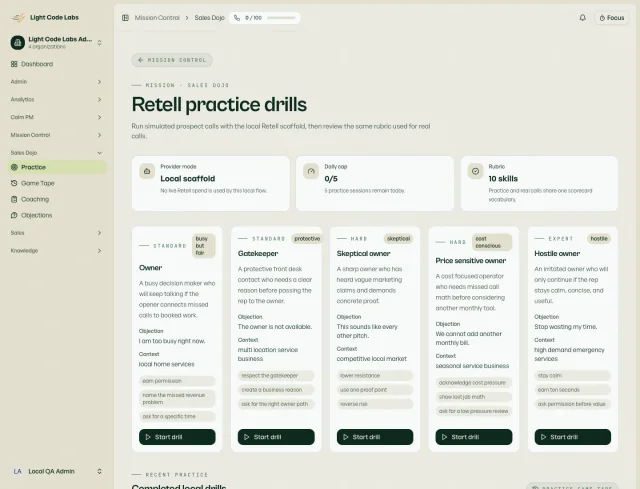This screenshot has width=640, height=489.
Task: Open Coaching page
Action: [57, 199]
